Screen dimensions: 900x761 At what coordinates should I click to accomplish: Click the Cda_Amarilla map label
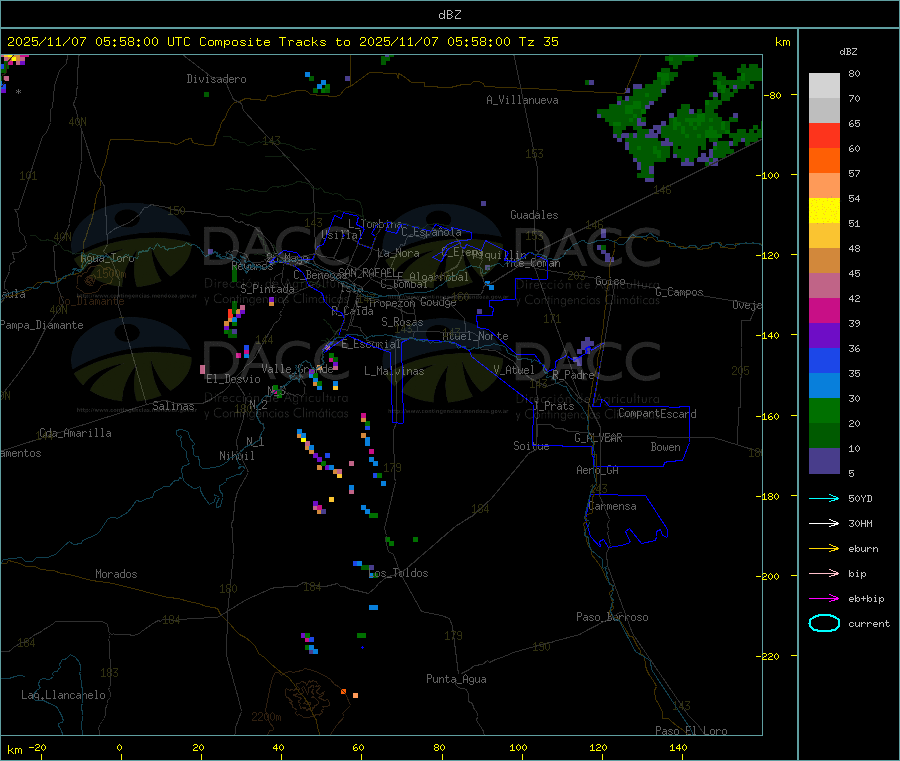[x=75, y=433]
